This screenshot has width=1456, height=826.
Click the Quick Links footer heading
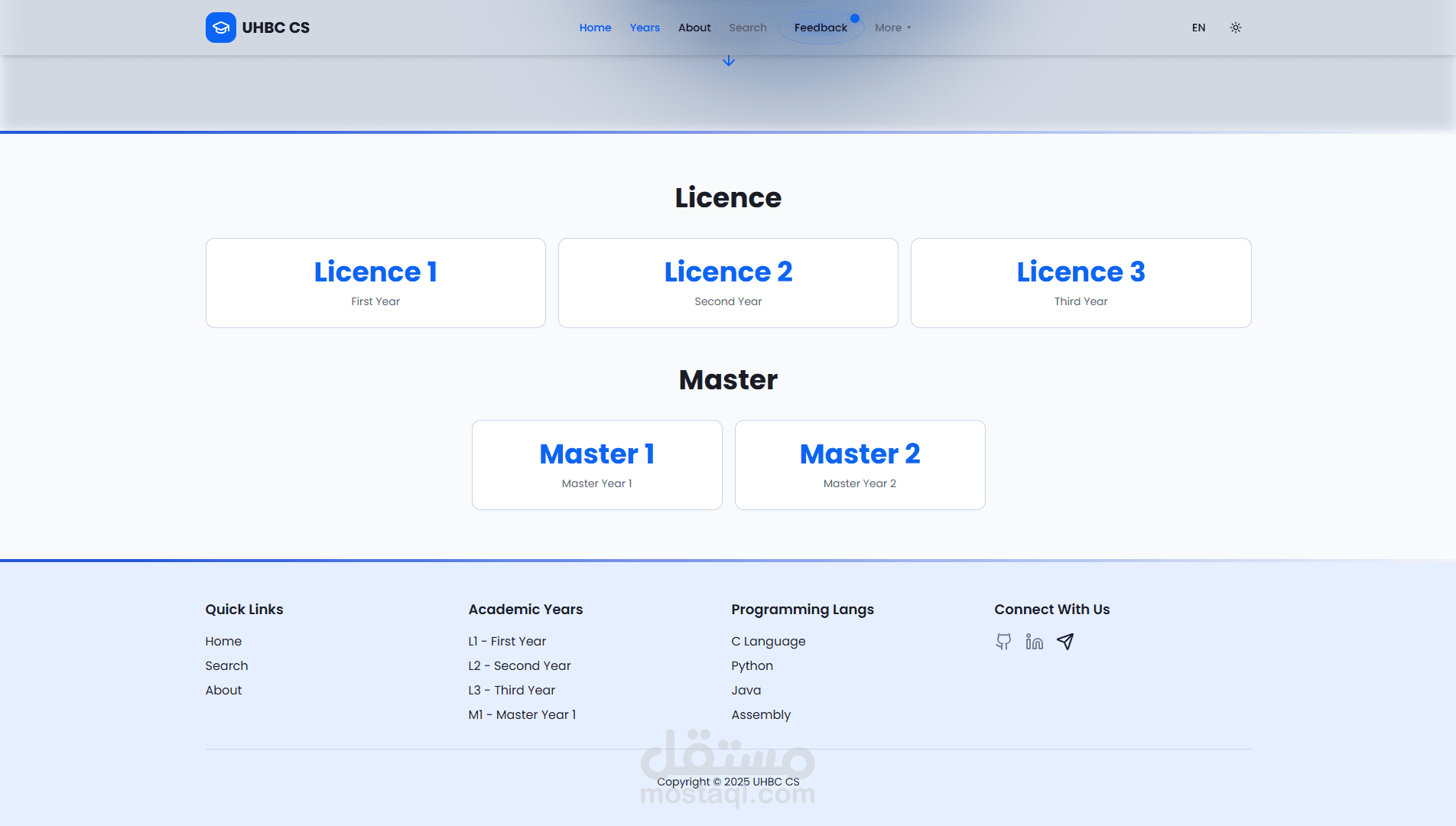coord(244,609)
